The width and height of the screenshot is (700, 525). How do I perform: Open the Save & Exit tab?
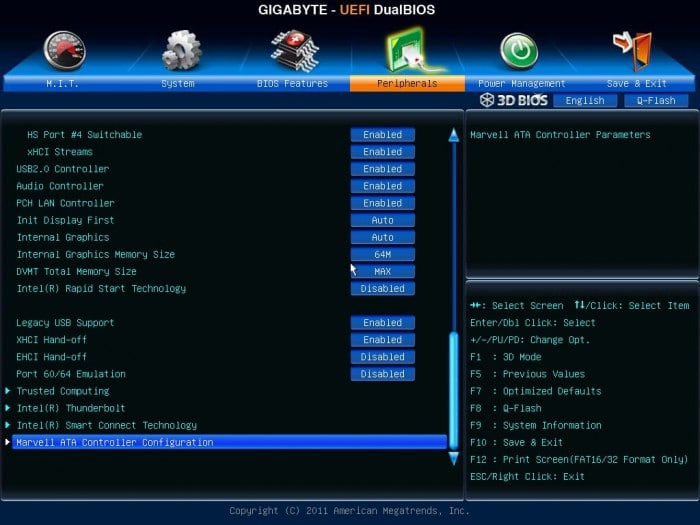(637, 83)
